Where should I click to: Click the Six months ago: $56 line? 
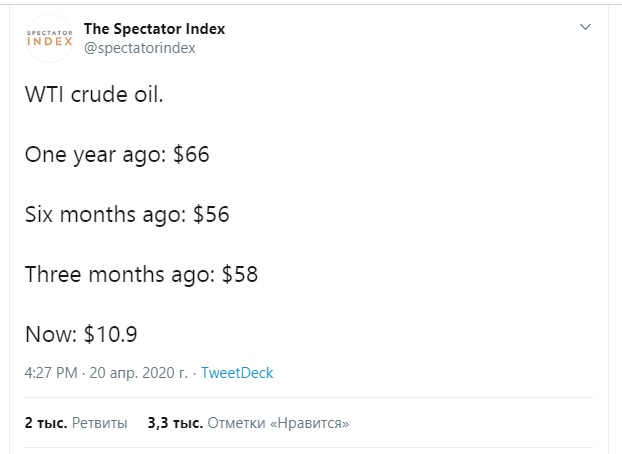(127, 214)
